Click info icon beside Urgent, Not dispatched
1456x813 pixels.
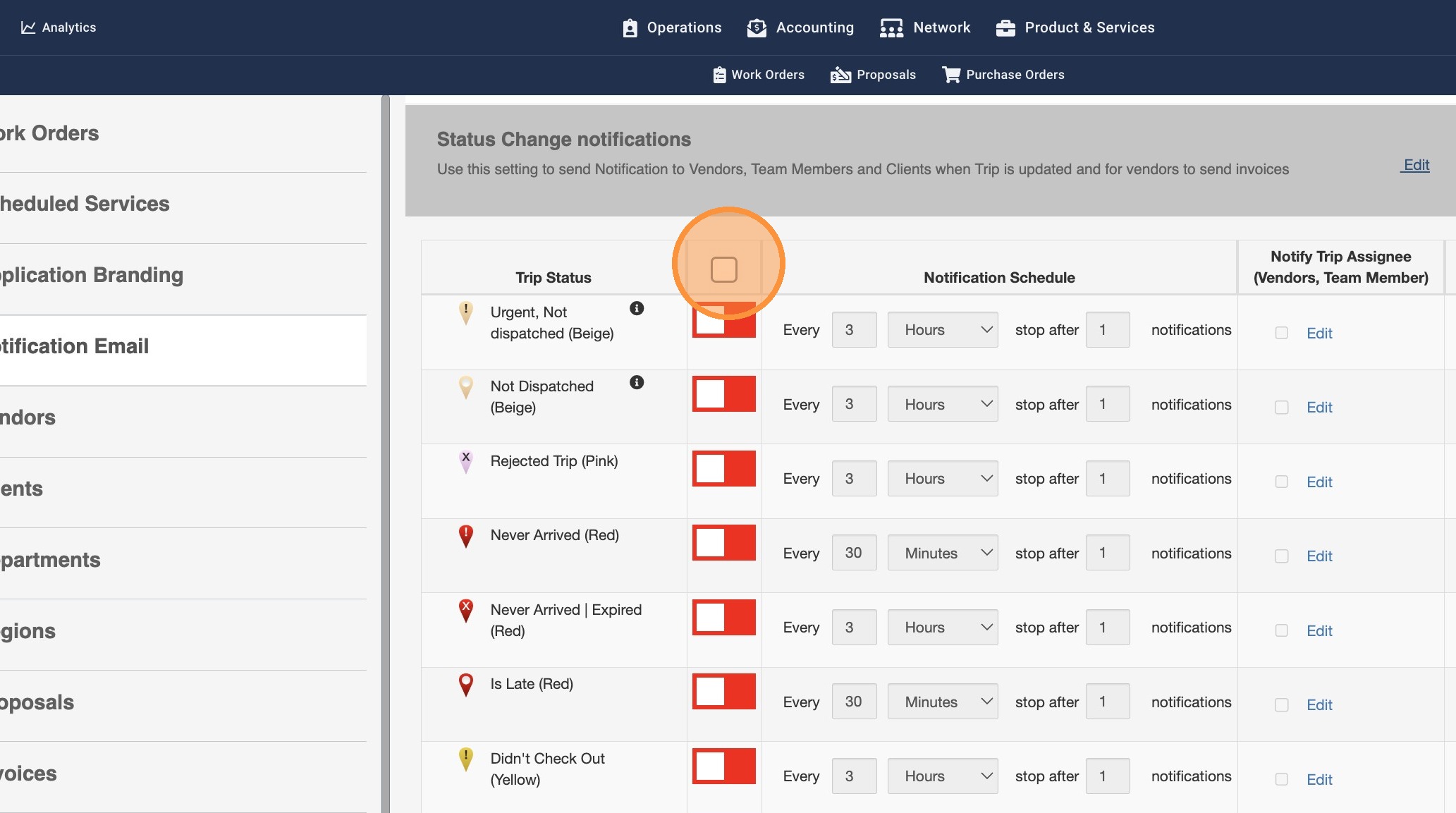[637, 308]
